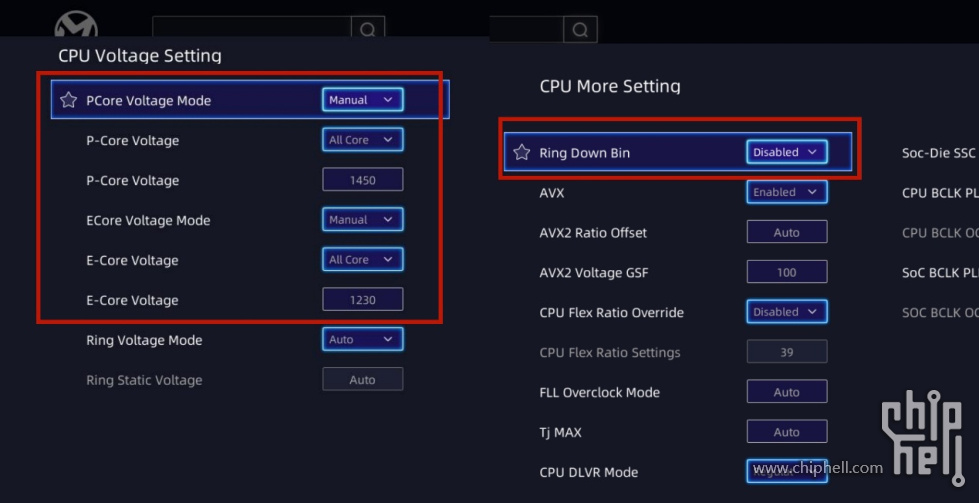This screenshot has width=979, height=503.
Task: Click the P-Core Voltage 1450 field
Action: tap(363, 180)
